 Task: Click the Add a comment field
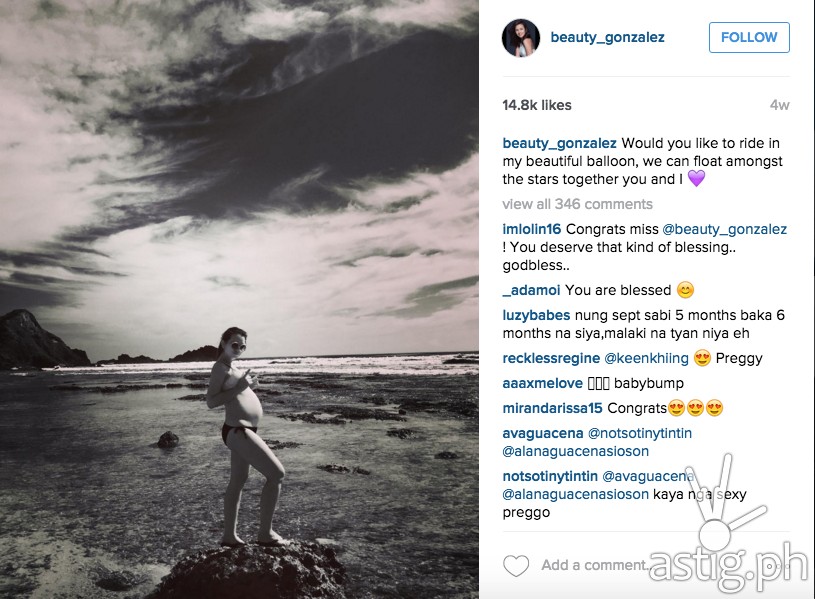click(595, 565)
